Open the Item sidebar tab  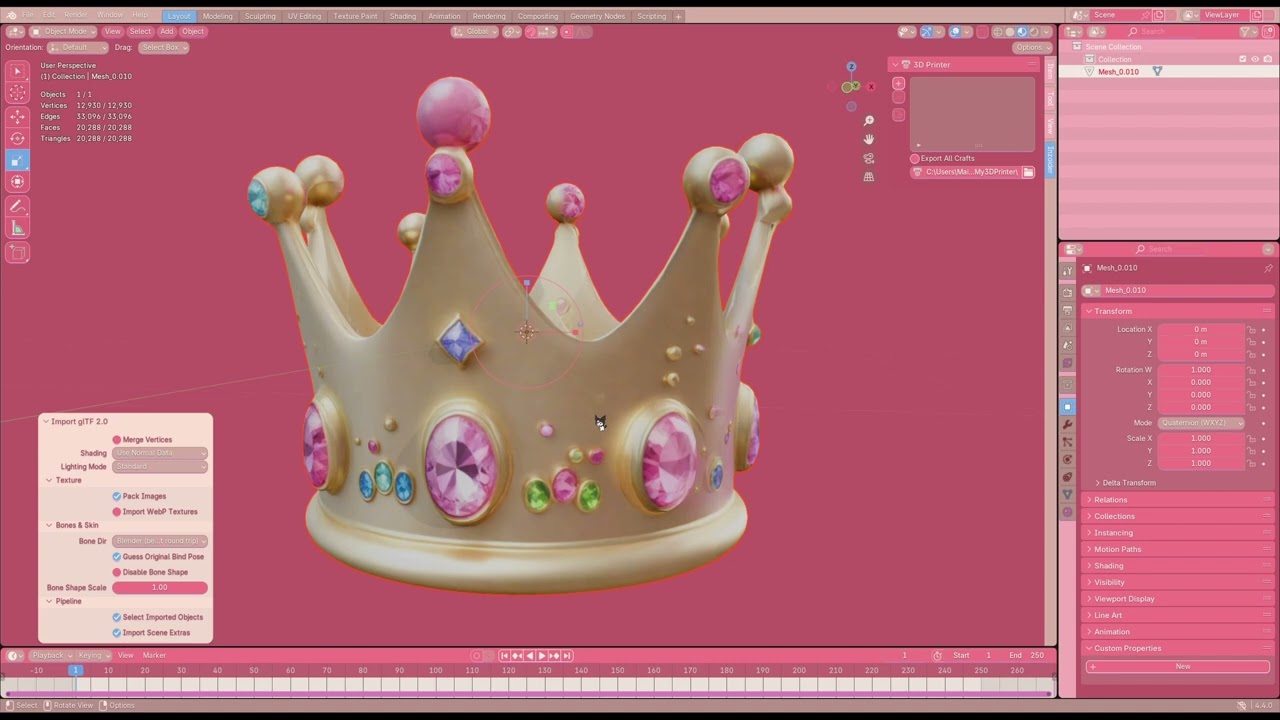click(1050, 70)
